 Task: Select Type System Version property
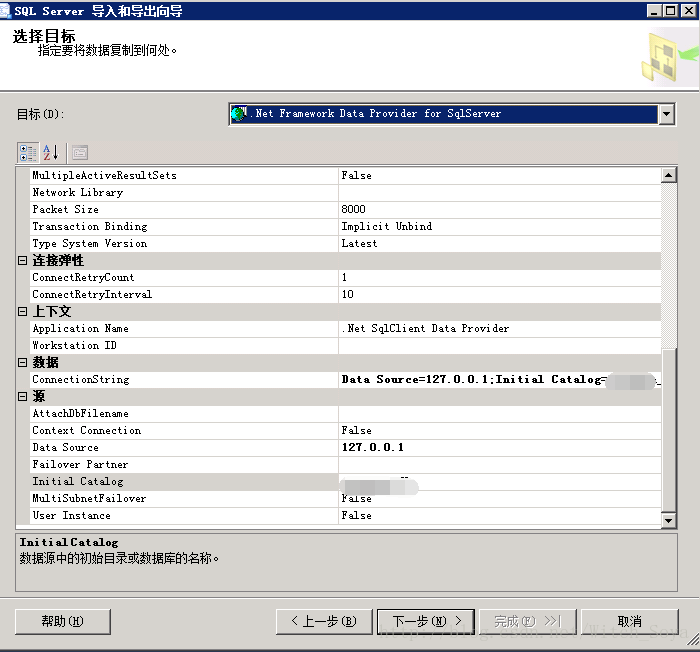[184, 243]
